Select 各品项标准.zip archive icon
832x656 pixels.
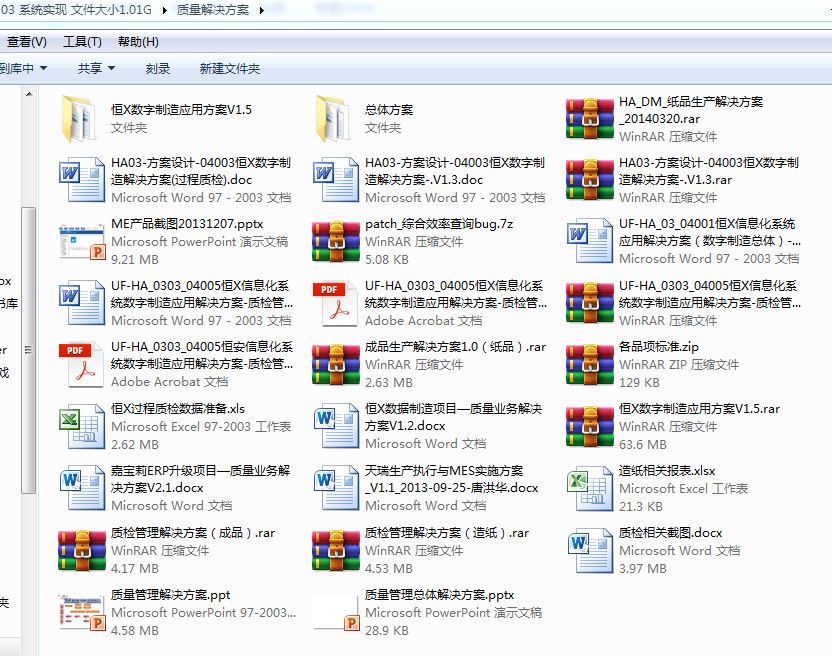click(x=590, y=364)
